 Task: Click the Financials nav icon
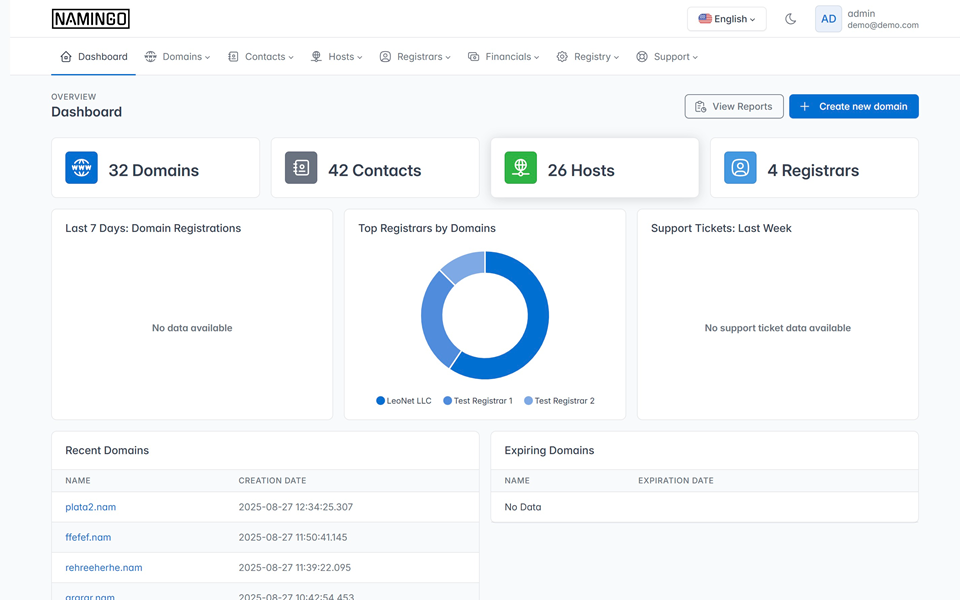(474, 56)
